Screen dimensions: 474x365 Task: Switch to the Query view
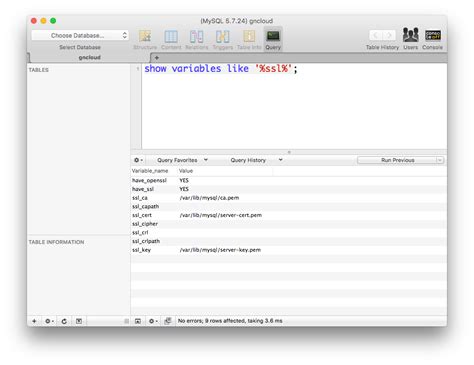pos(273,39)
